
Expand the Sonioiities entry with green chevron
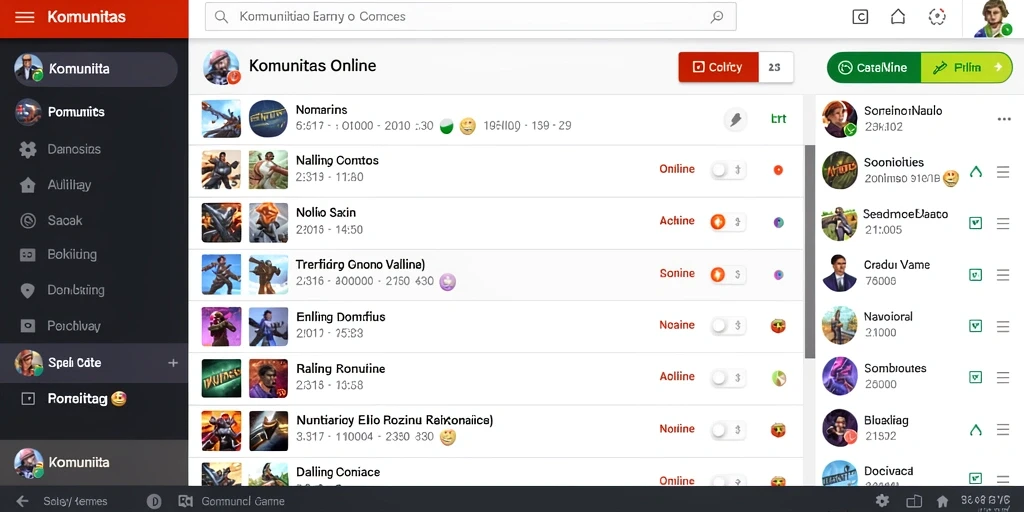coord(976,172)
